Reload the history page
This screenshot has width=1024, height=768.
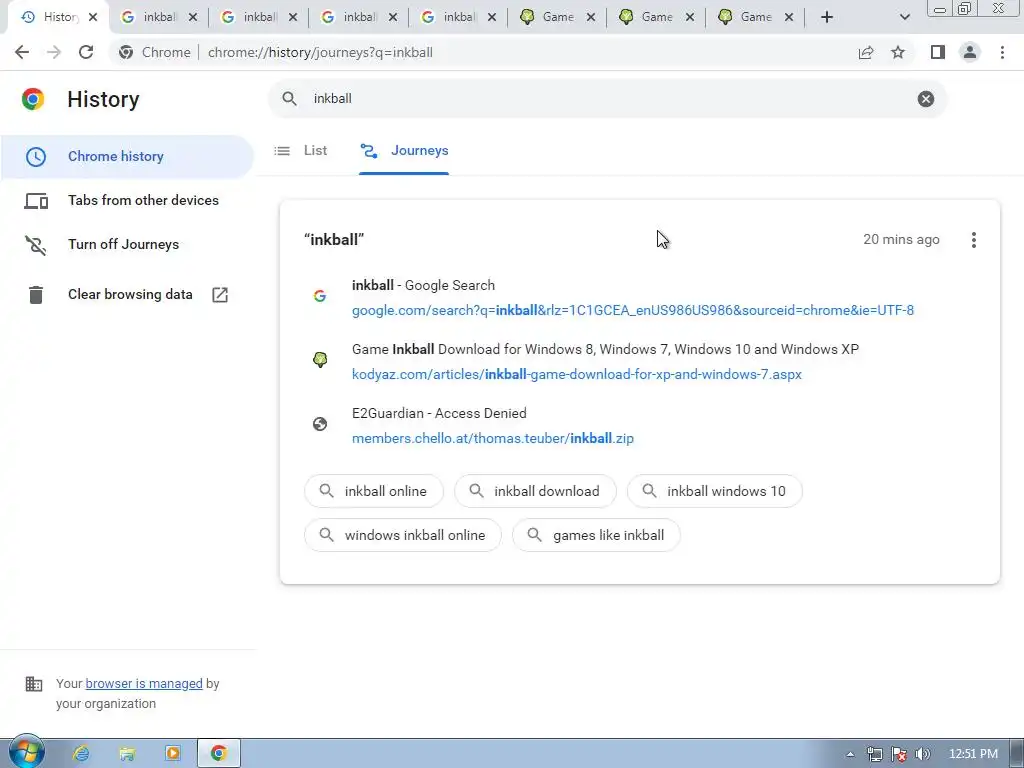pyautogui.click(x=86, y=52)
